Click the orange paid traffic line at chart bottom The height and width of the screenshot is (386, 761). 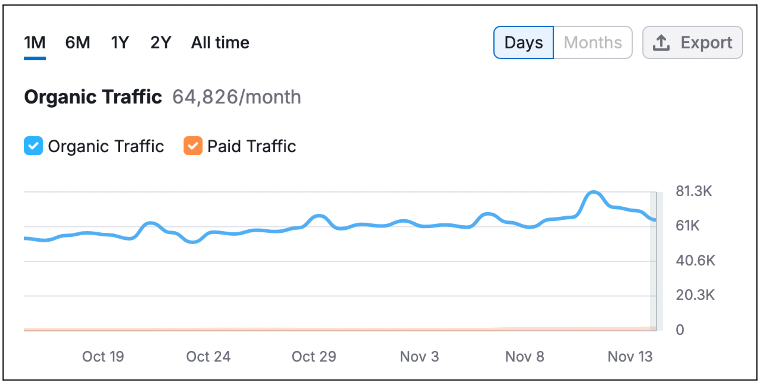click(x=340, y=330)
